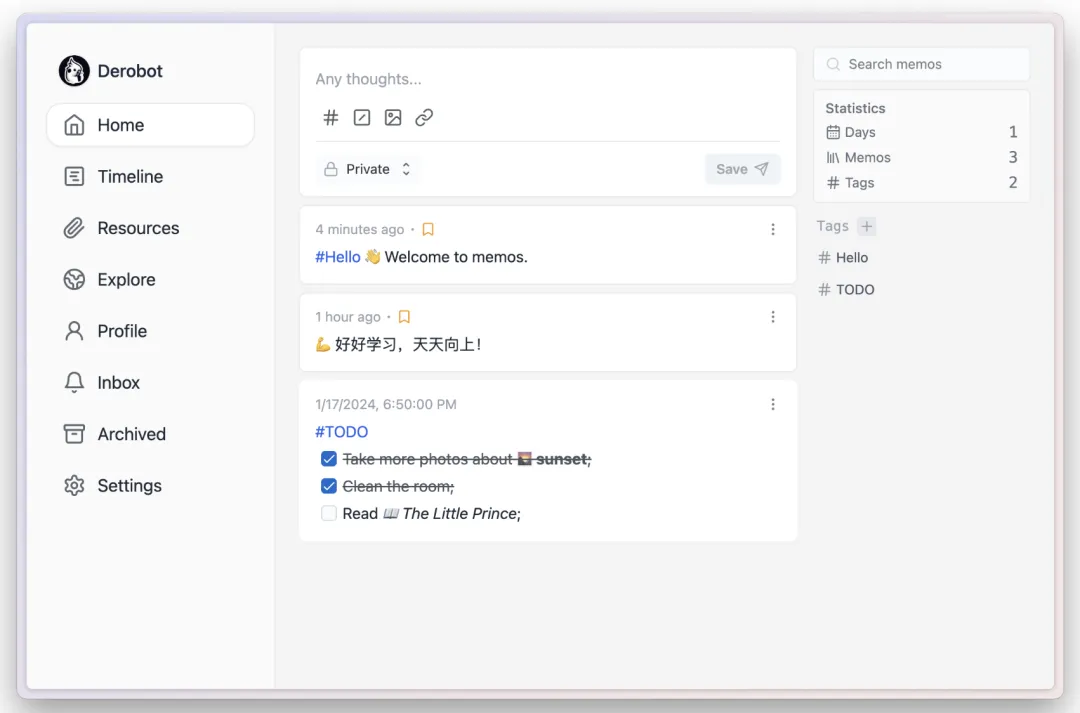Image resolution: width=1080 pixels, height=713 pixels.
Task: Check the 'Read The Little Prince' task
Action: coord(329,513)
